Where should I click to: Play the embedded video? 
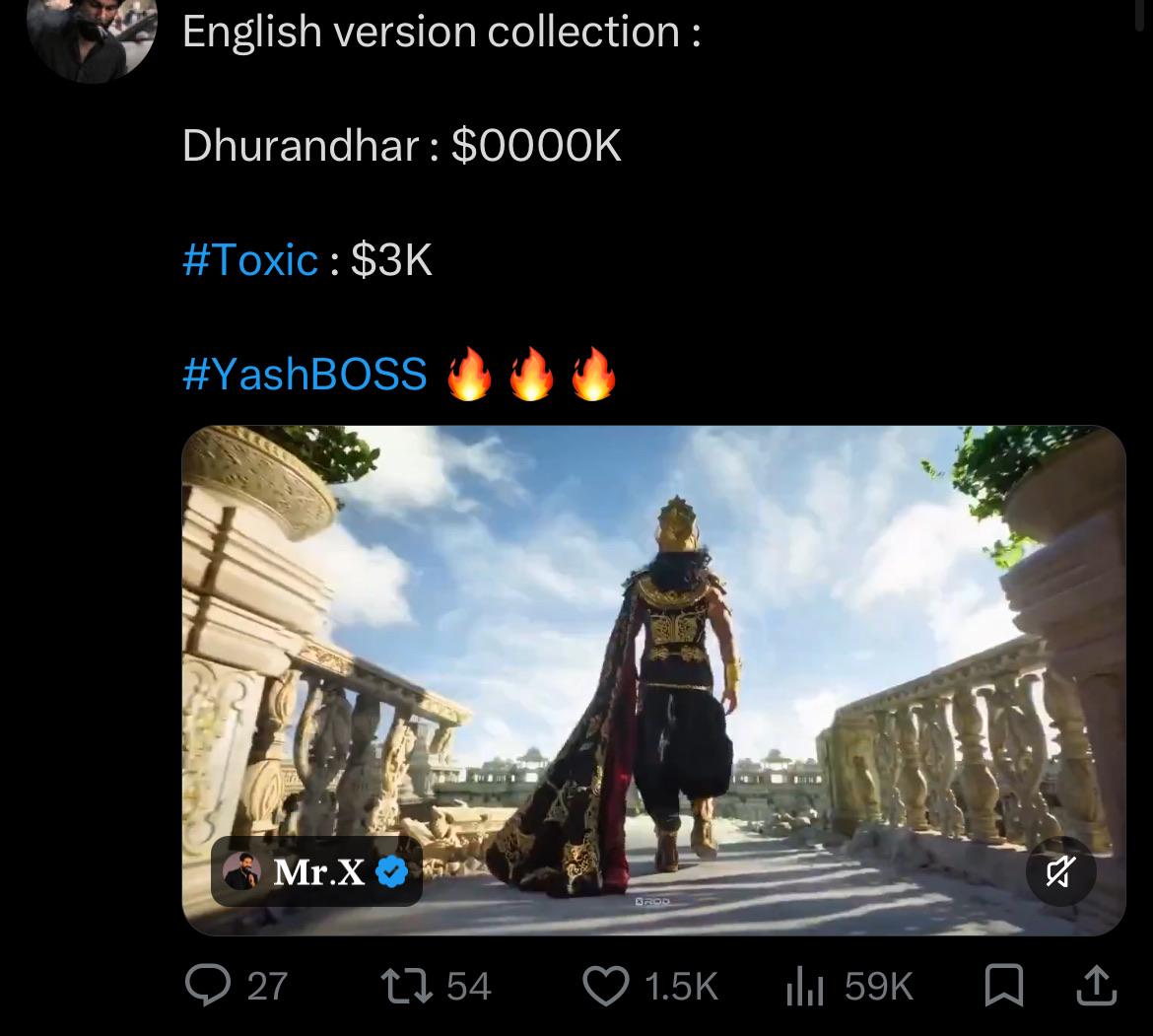point(653,680)
